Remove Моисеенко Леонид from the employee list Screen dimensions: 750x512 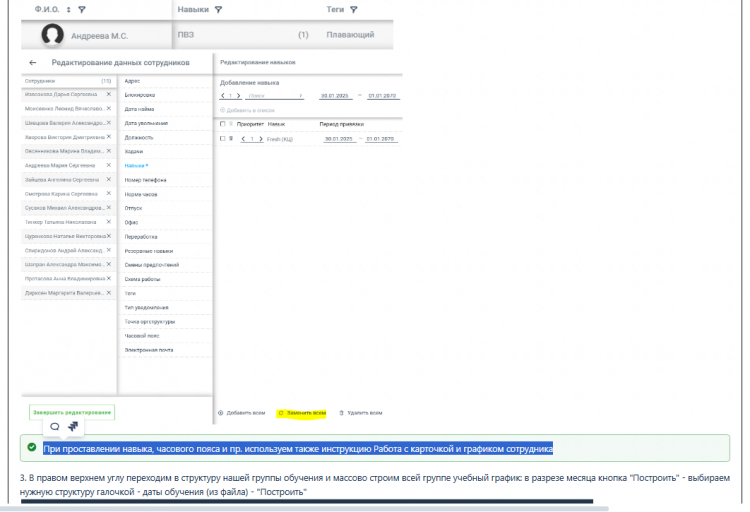tap(109, 109)
